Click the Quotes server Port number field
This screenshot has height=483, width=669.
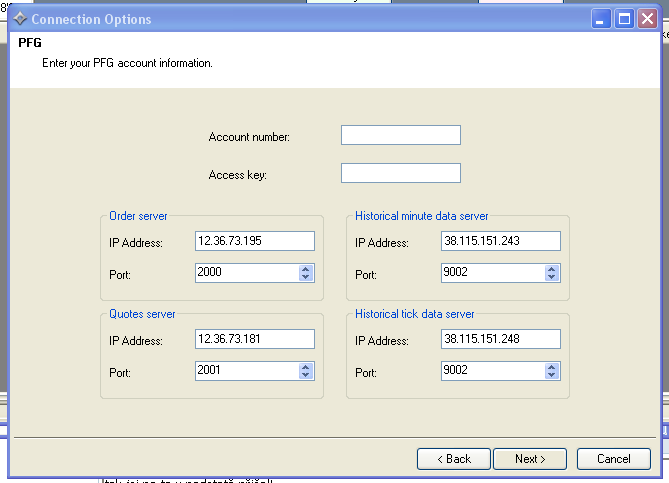[246, 371]
